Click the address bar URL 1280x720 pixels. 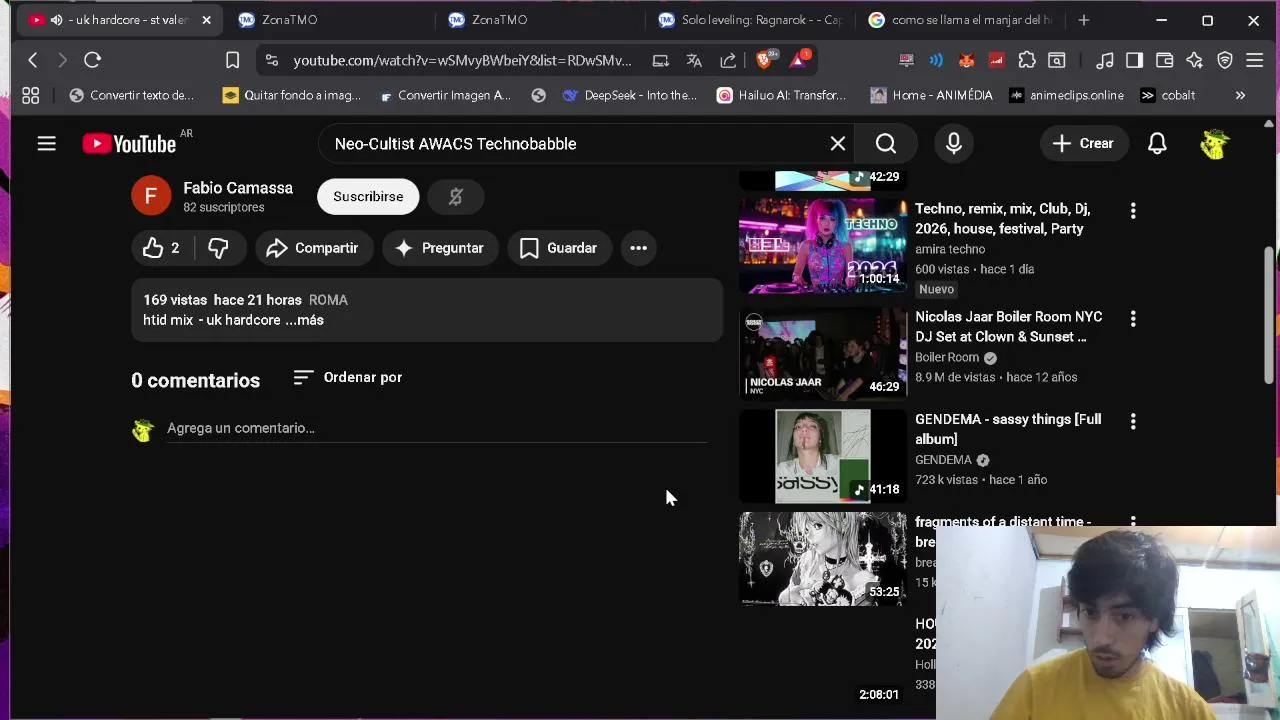[462, 60]
